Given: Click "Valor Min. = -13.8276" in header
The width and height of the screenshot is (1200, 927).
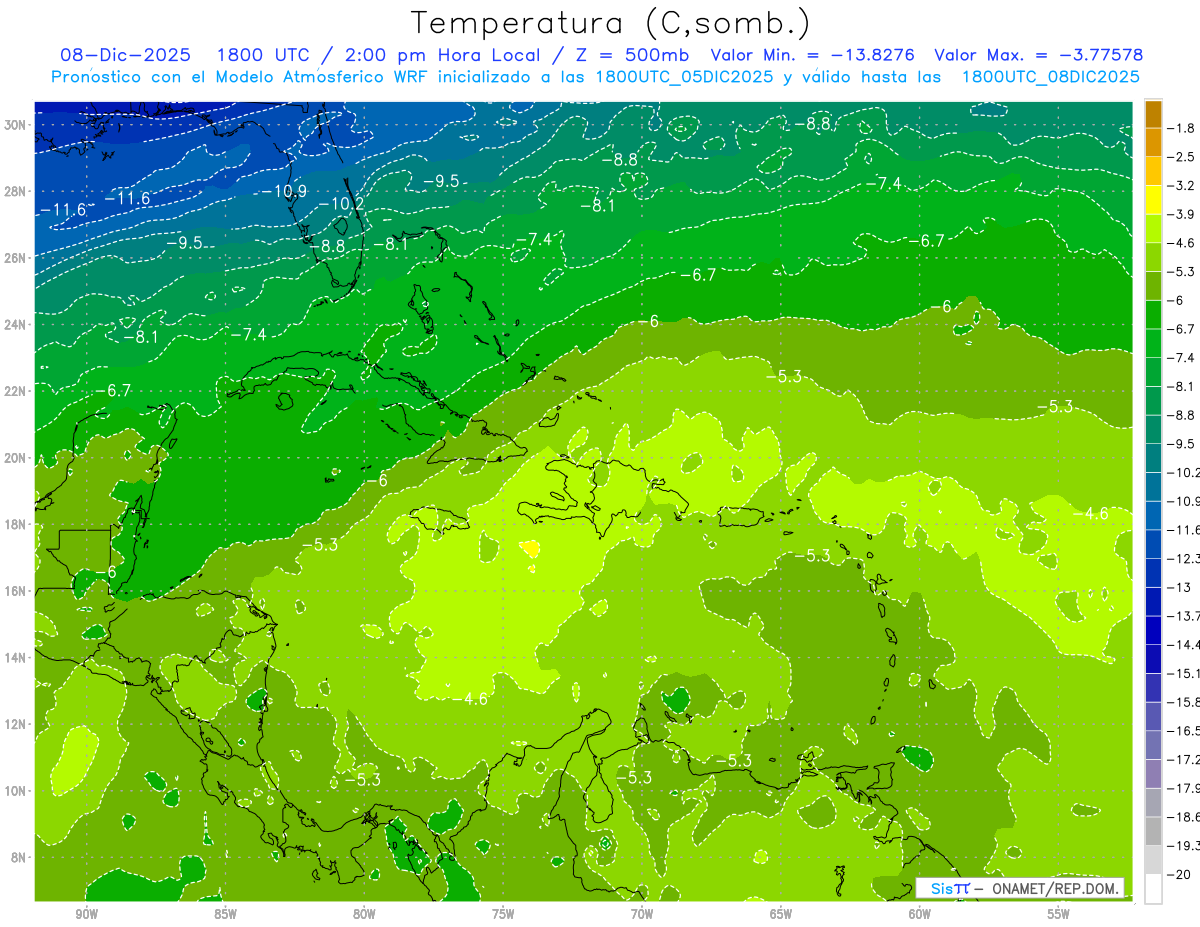Looking at the screenshot, I should (x=812, y=55).
